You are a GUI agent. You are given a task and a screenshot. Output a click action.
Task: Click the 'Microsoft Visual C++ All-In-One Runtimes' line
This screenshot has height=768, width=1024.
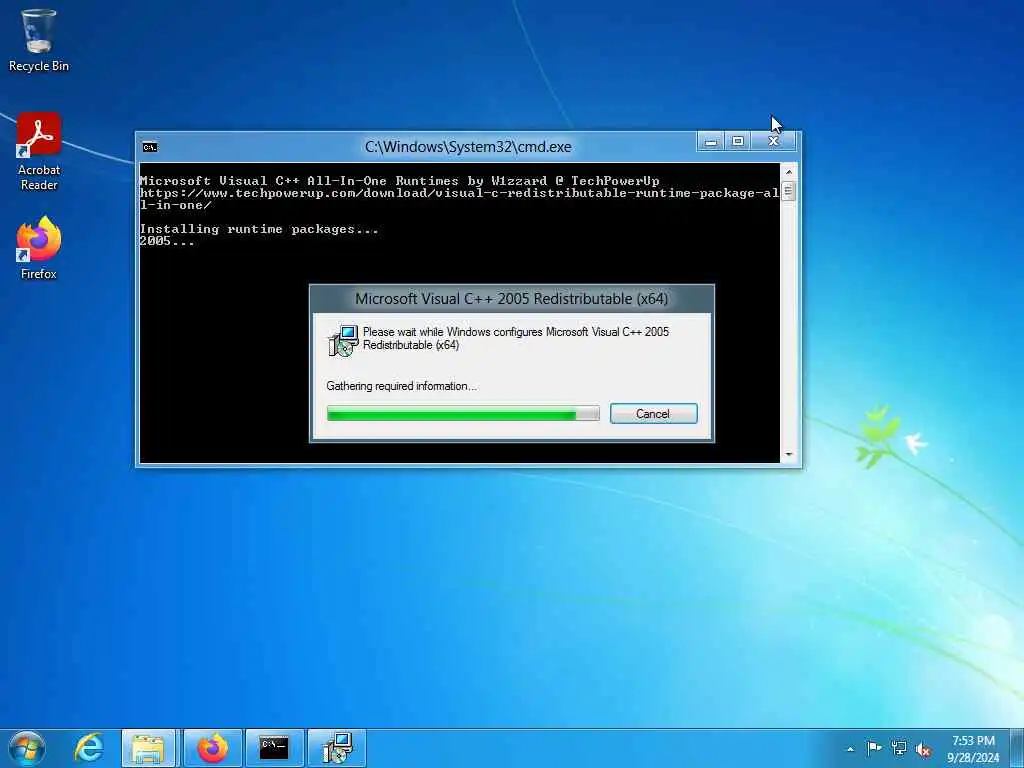(x=400, y=180)
